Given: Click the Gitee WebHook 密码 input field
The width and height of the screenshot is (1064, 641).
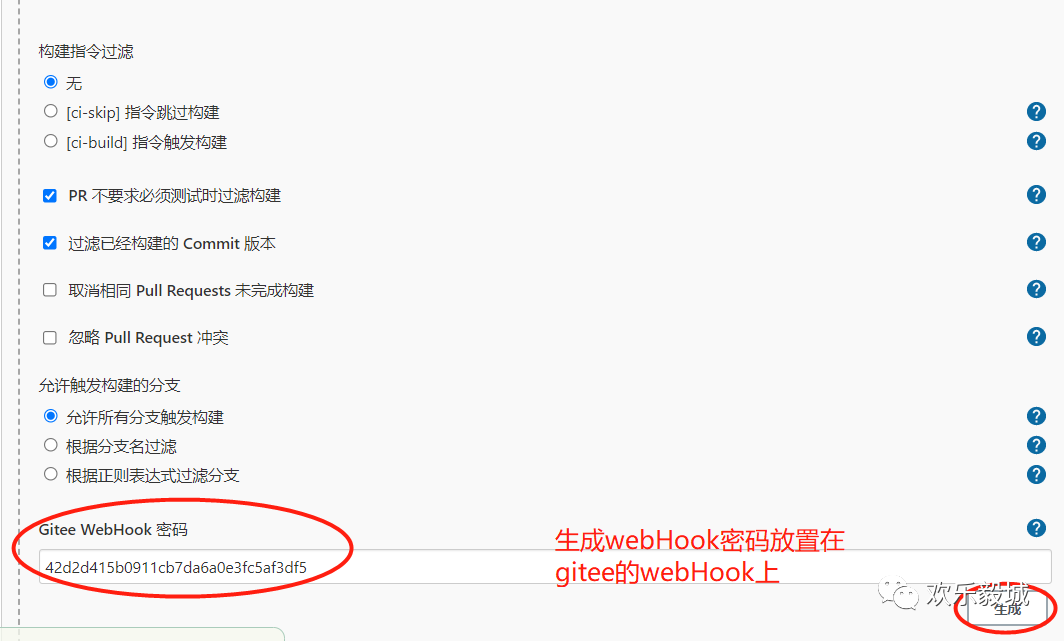Looking at the screenshot, I should pyautogui.click(x=545, y=567).
